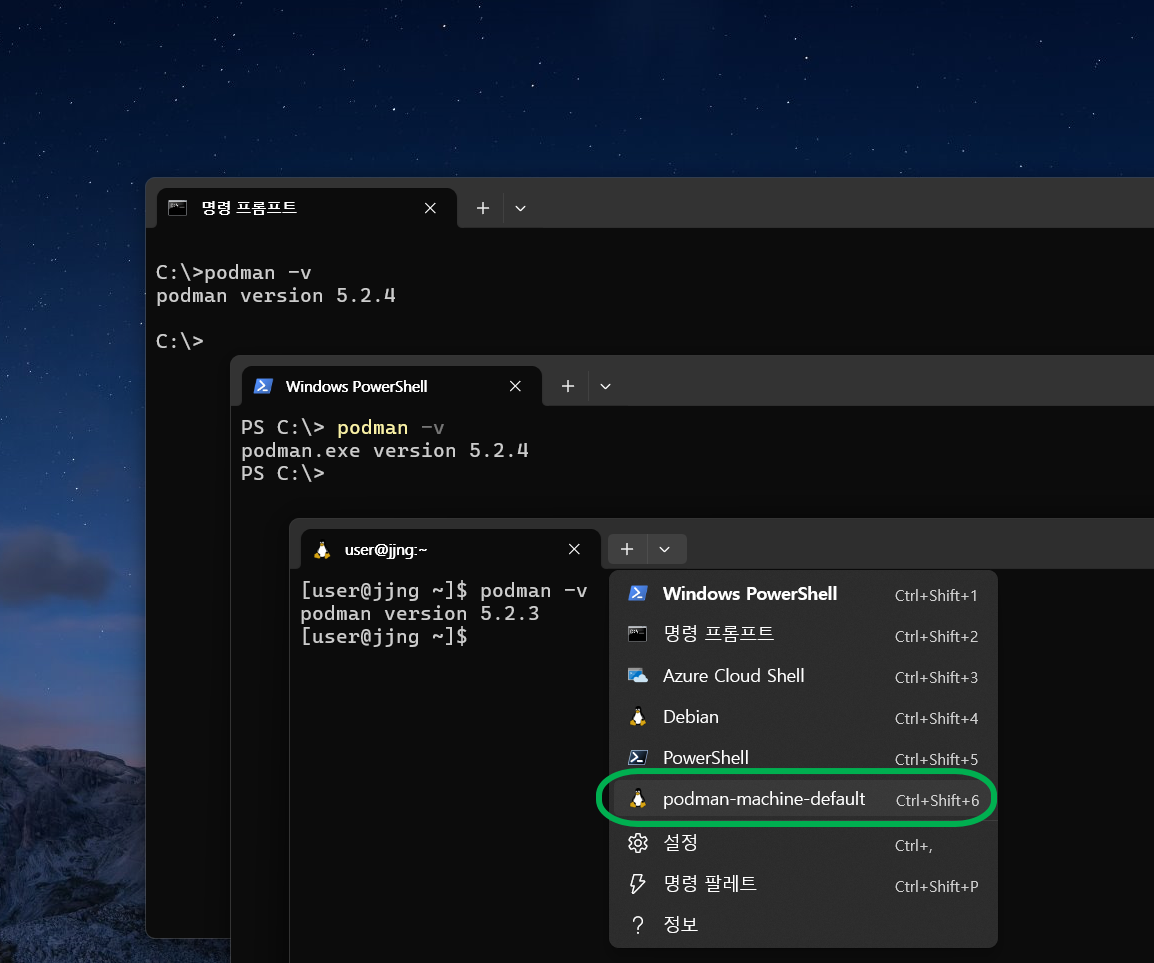Collapse profile dropdown in user@jjng window
This screenshot has height=963, width=1154.
665,549
